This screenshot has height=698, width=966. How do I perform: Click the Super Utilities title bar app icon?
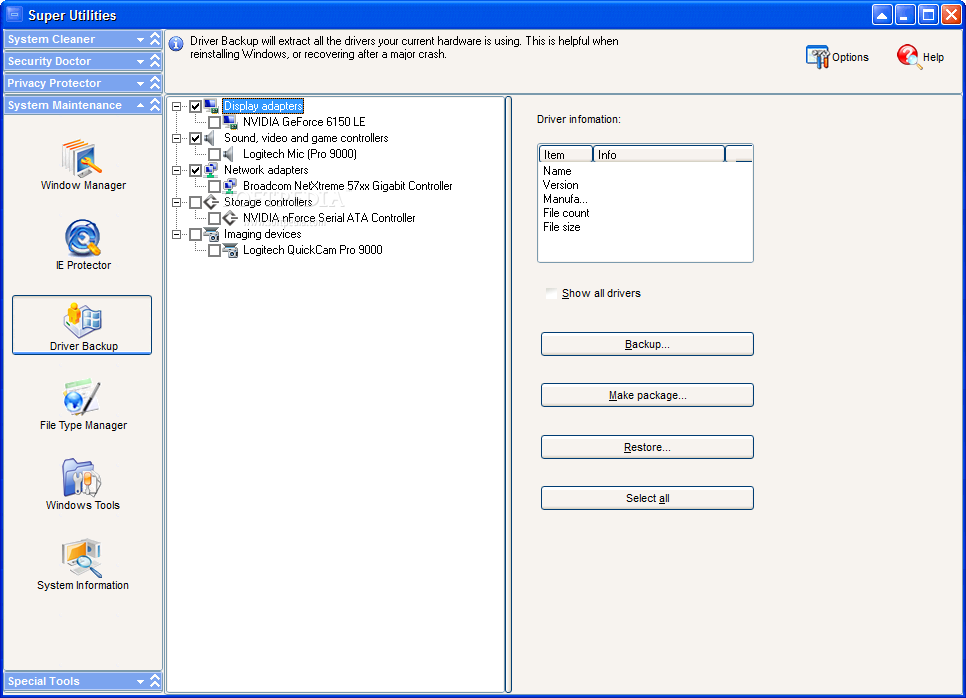[x=14, y=15]
